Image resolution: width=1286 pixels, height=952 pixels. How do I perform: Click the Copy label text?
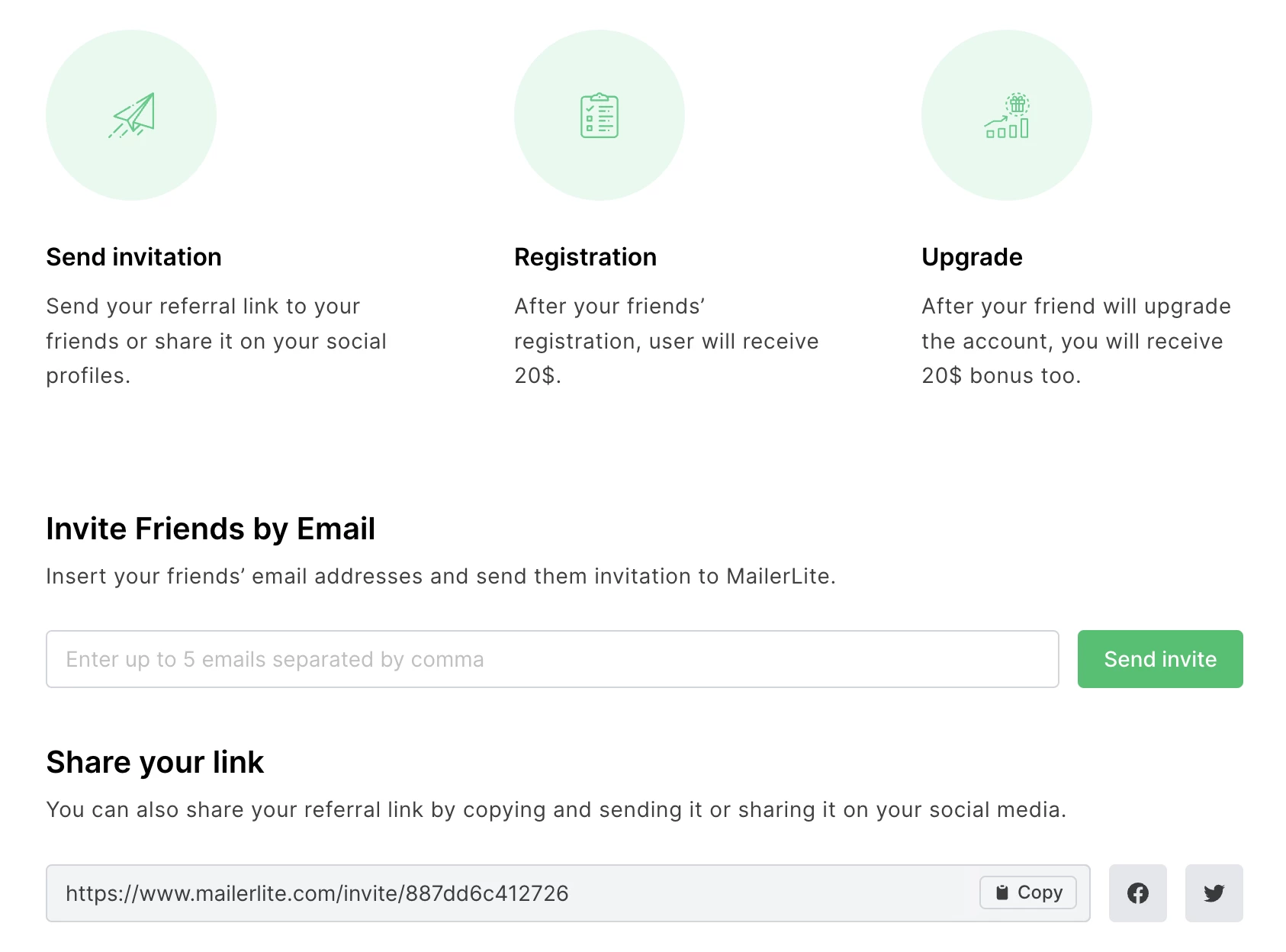(x=1040, y=892)
